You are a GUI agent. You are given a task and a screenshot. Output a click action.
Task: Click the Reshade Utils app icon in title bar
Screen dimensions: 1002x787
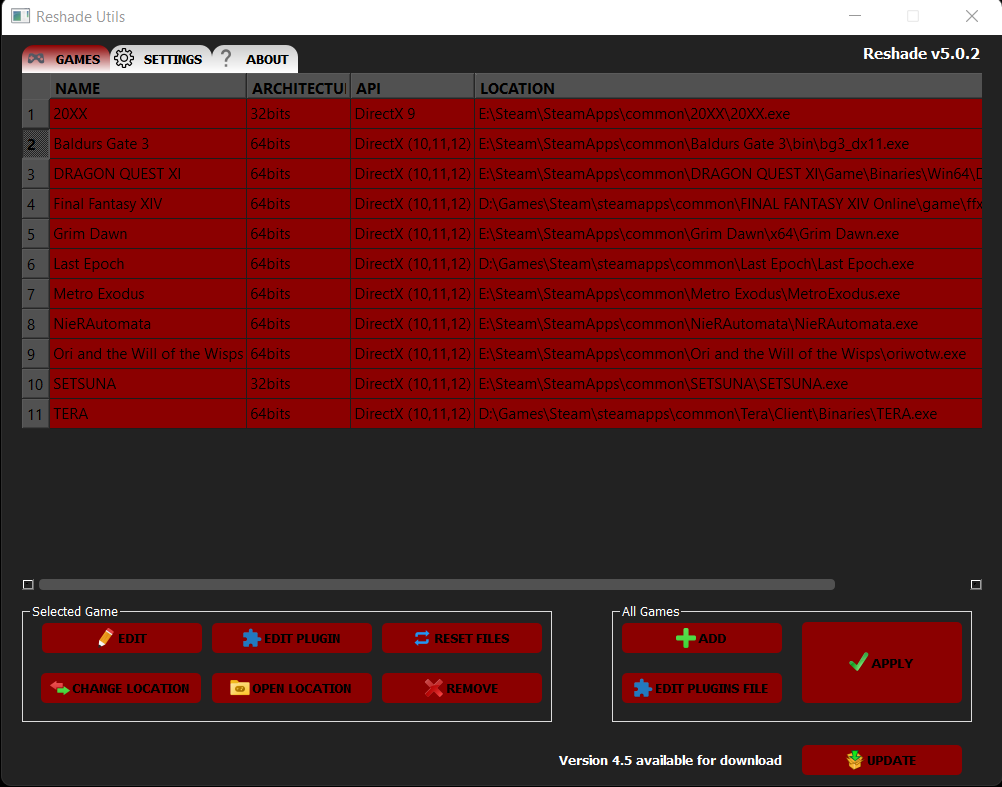tap(20, 16)
